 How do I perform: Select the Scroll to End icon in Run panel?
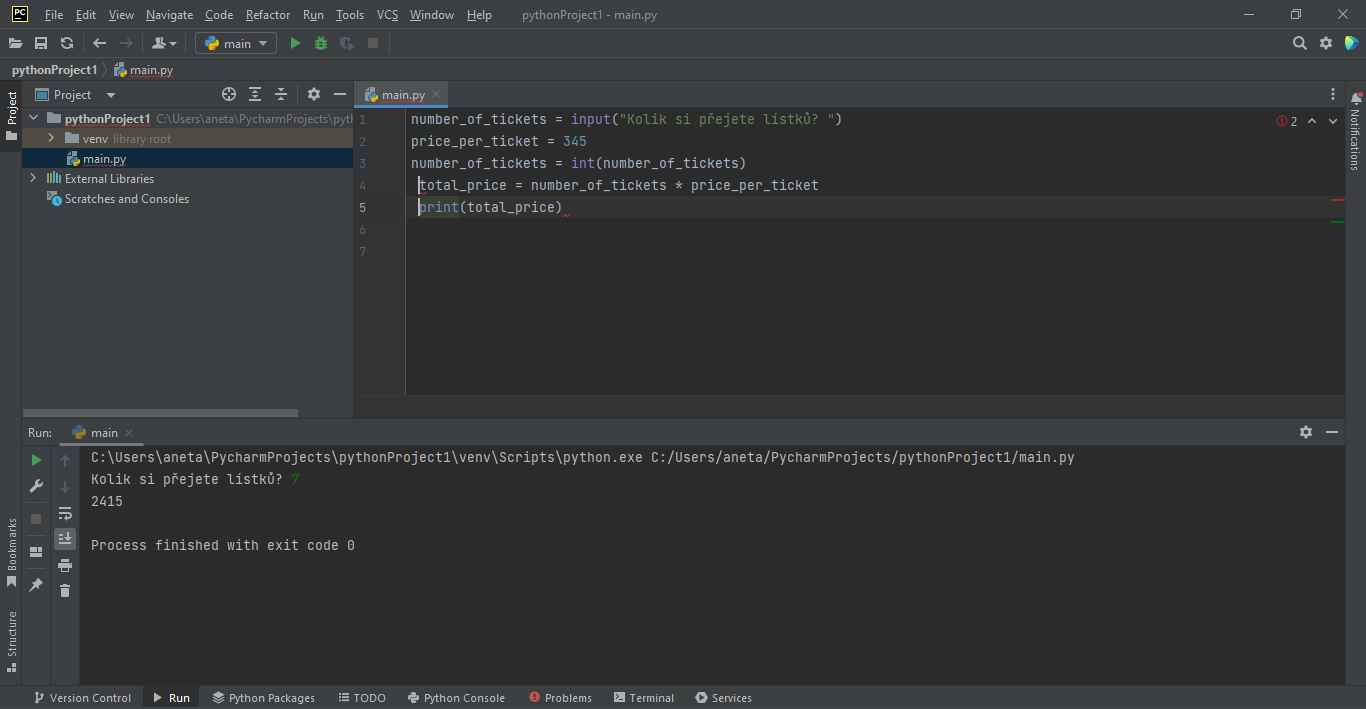pyautogui.click(x=65, y=538)
